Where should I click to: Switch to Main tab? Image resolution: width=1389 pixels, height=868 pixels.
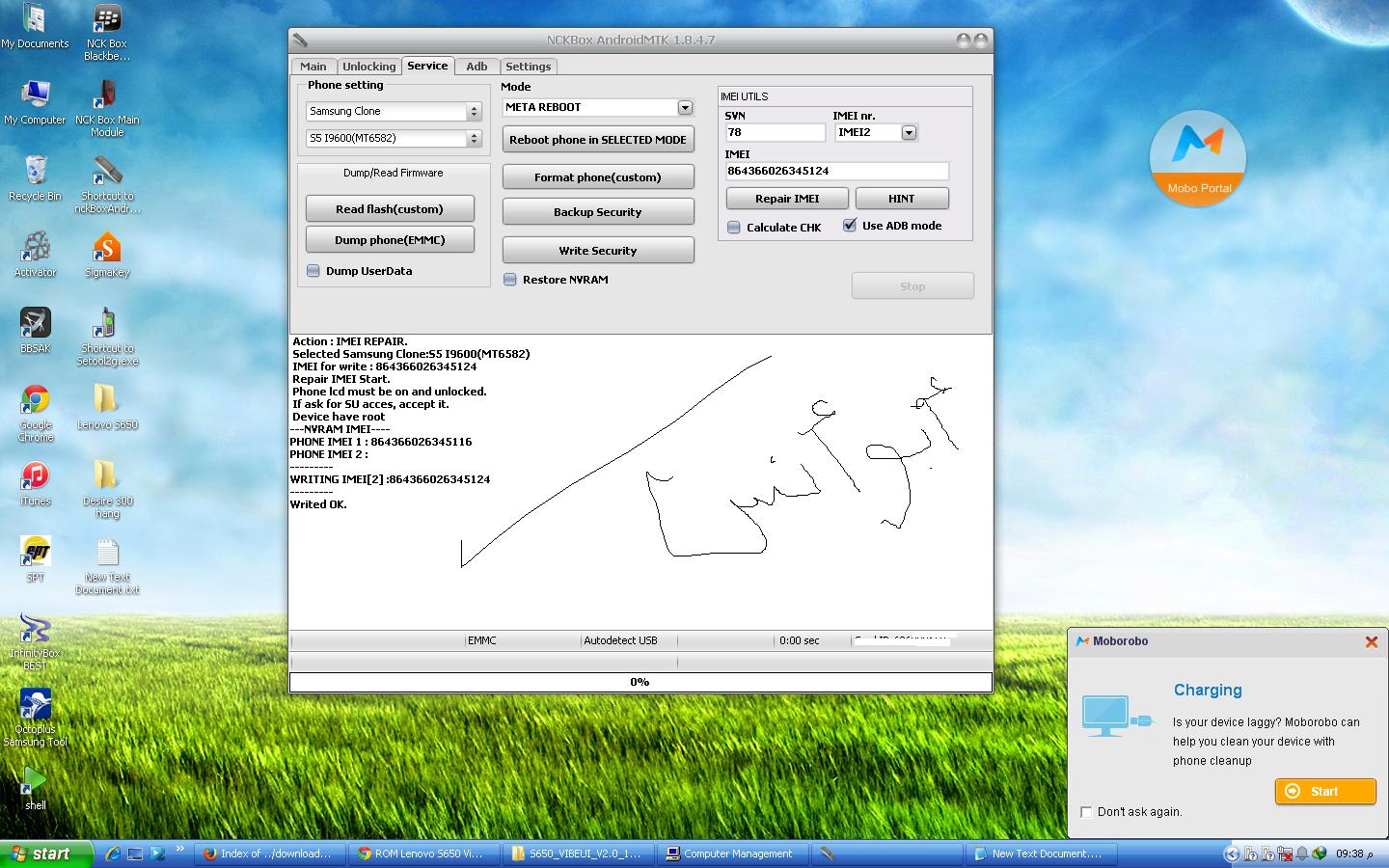click(x=313, y=67)
